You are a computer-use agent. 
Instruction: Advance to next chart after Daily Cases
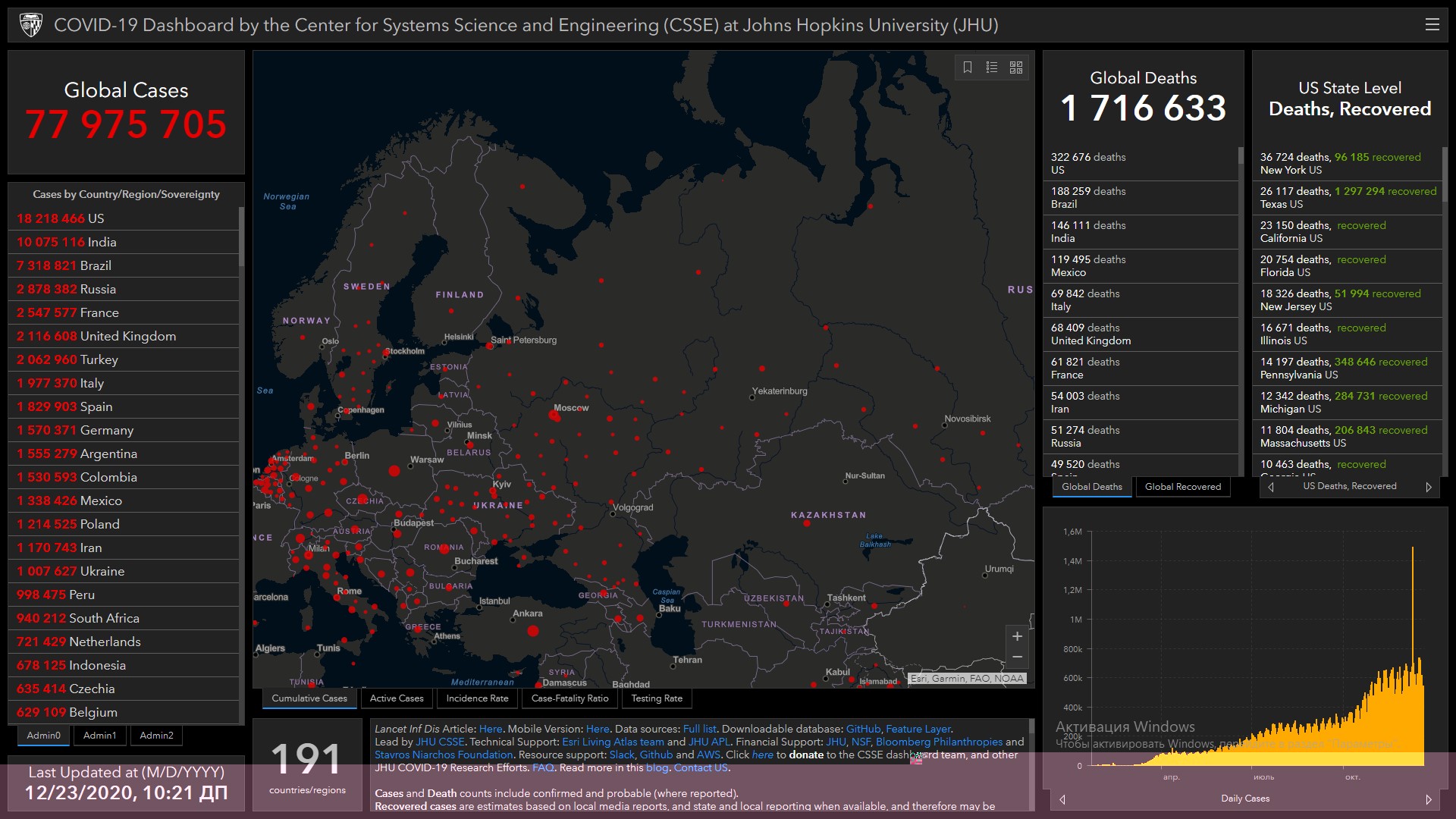(1429, 799)
